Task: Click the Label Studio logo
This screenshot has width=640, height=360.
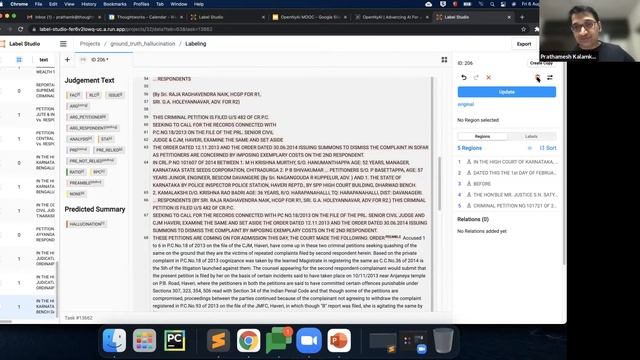Action: [x=20, y=44]
